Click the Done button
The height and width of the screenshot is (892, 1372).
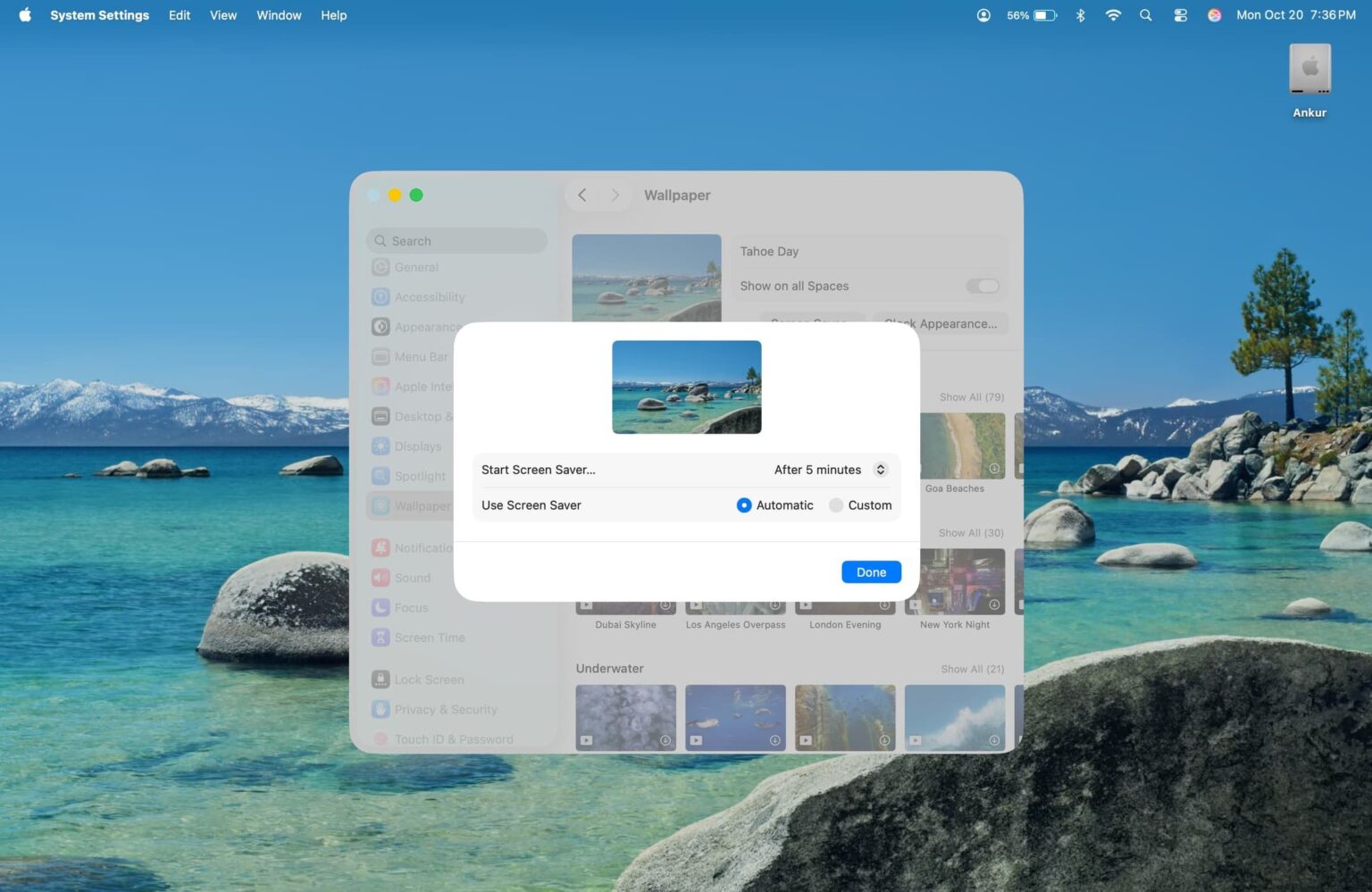871,572
